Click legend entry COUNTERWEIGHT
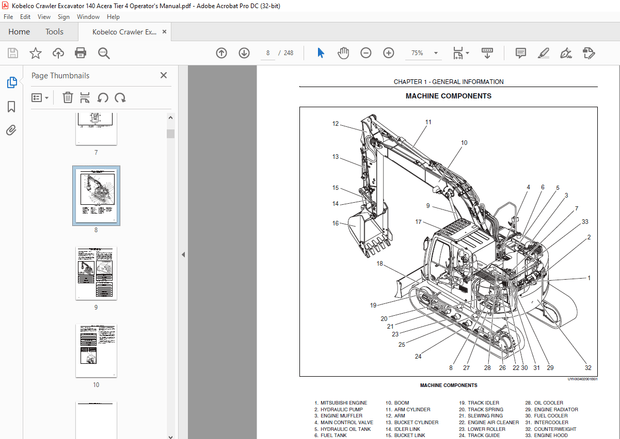 tap(555, 429)
